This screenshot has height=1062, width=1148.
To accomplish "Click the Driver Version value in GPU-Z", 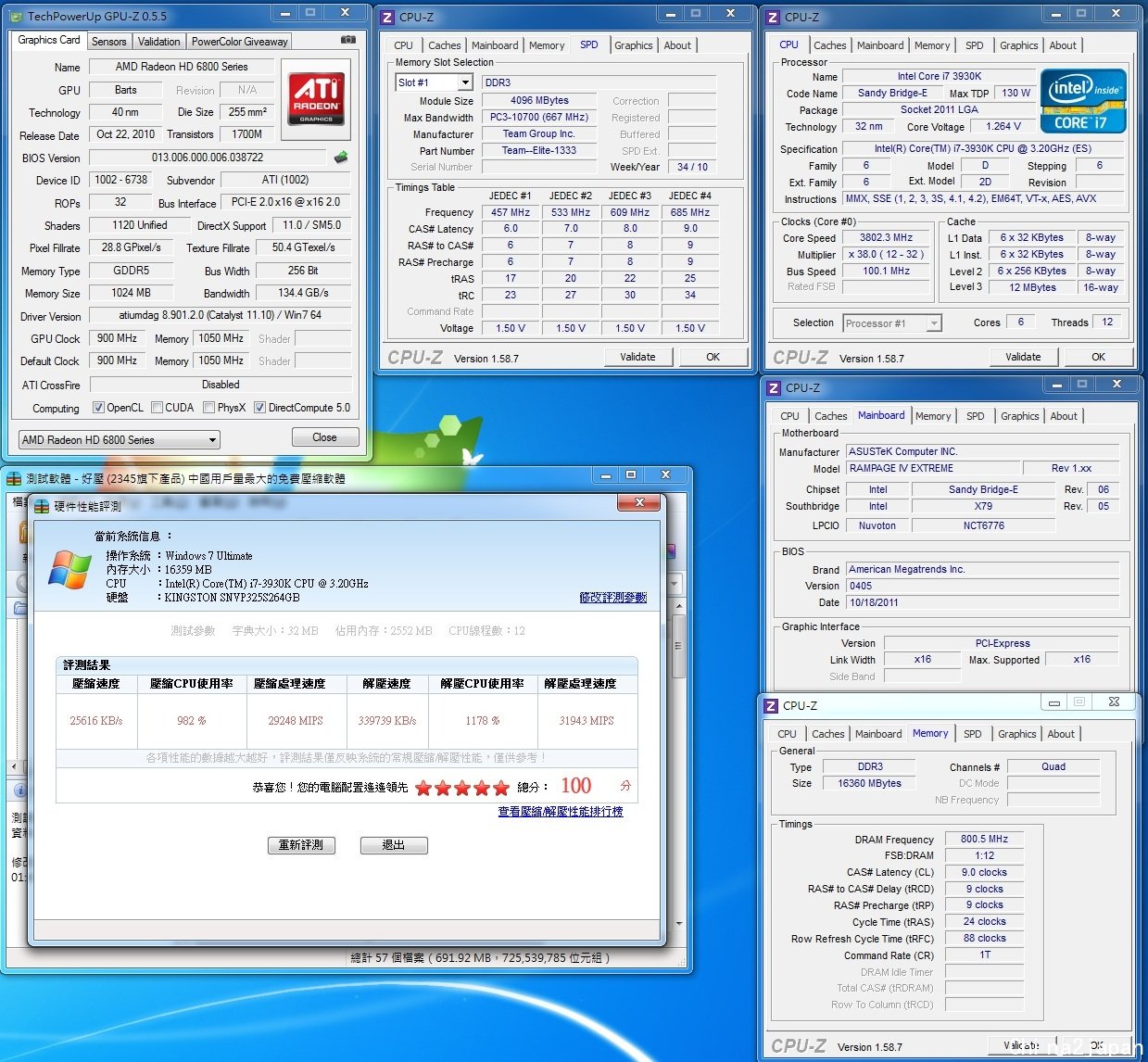I will [221, 315].
